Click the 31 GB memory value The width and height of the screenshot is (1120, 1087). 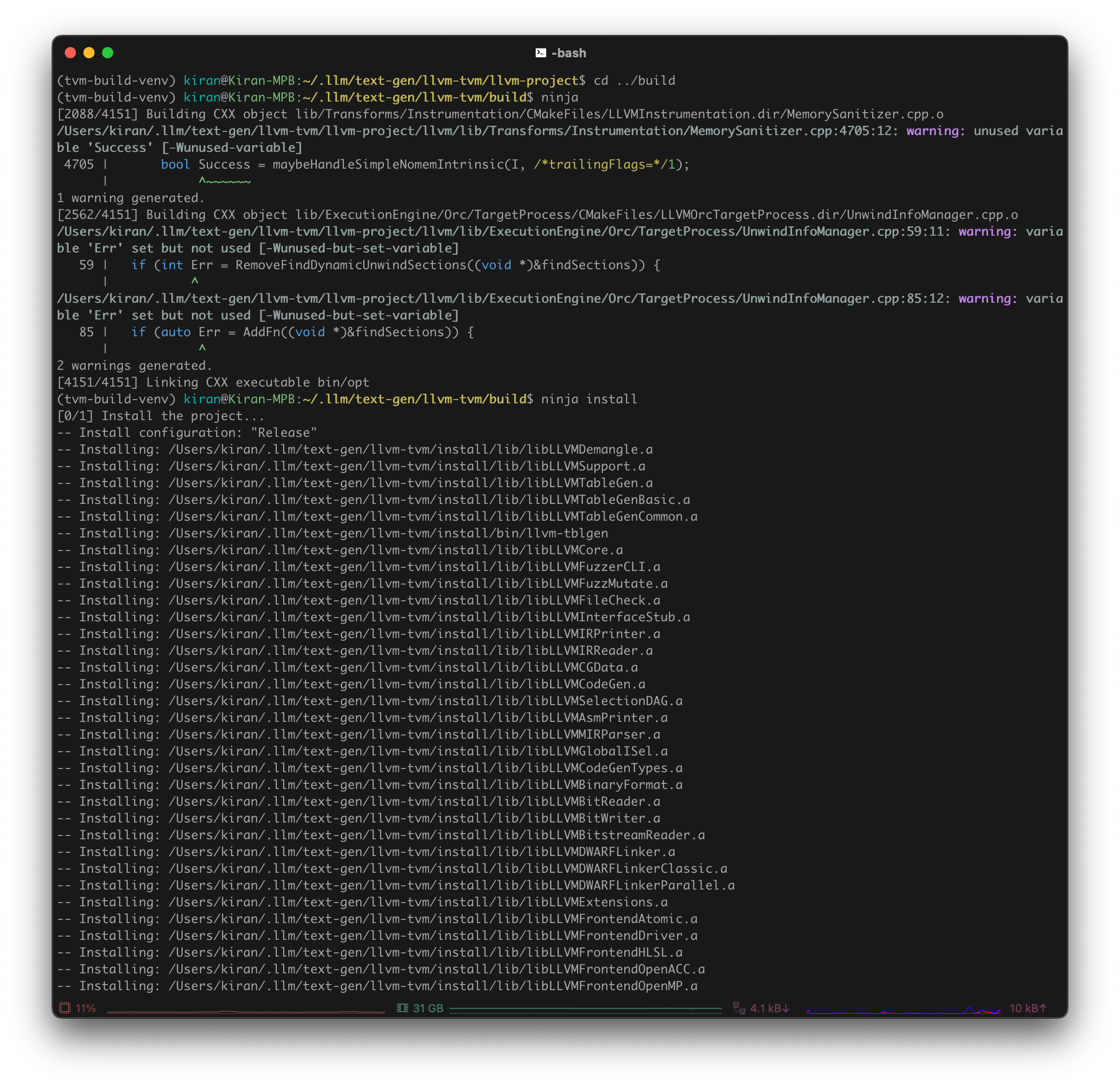tap(428, 1008)
